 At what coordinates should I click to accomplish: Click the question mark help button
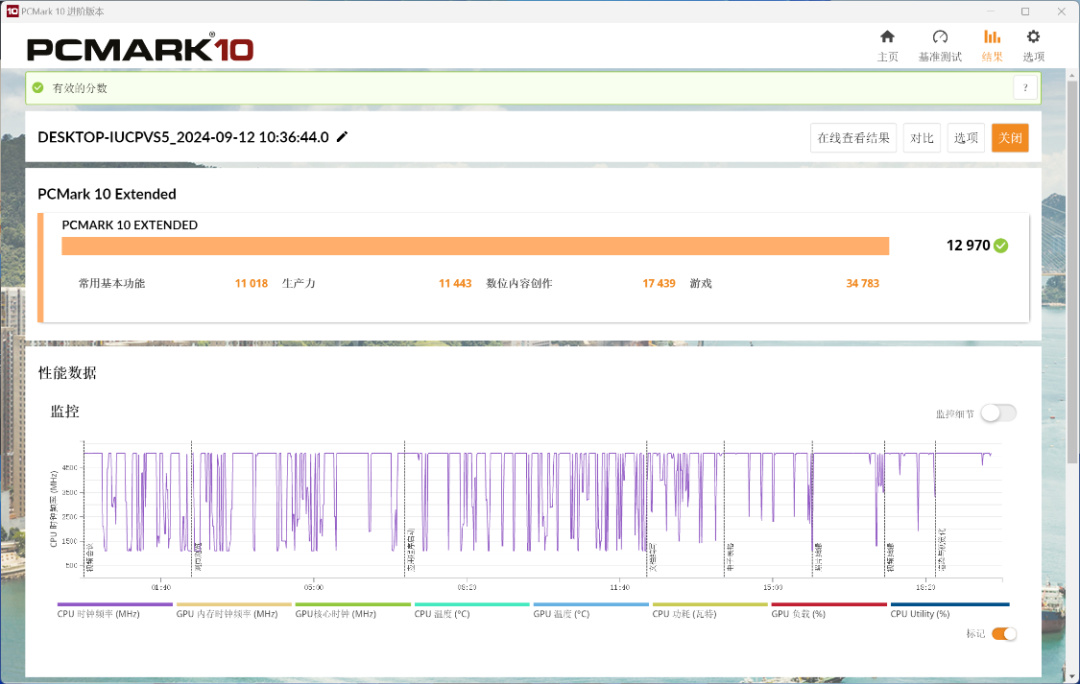[1025, 87]
